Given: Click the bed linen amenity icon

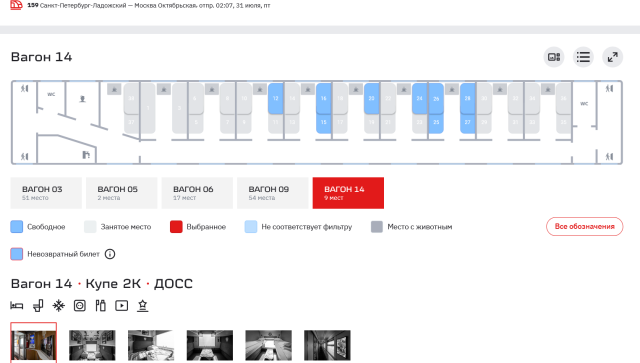Looking at the screenshot, I should pos(17,306).
